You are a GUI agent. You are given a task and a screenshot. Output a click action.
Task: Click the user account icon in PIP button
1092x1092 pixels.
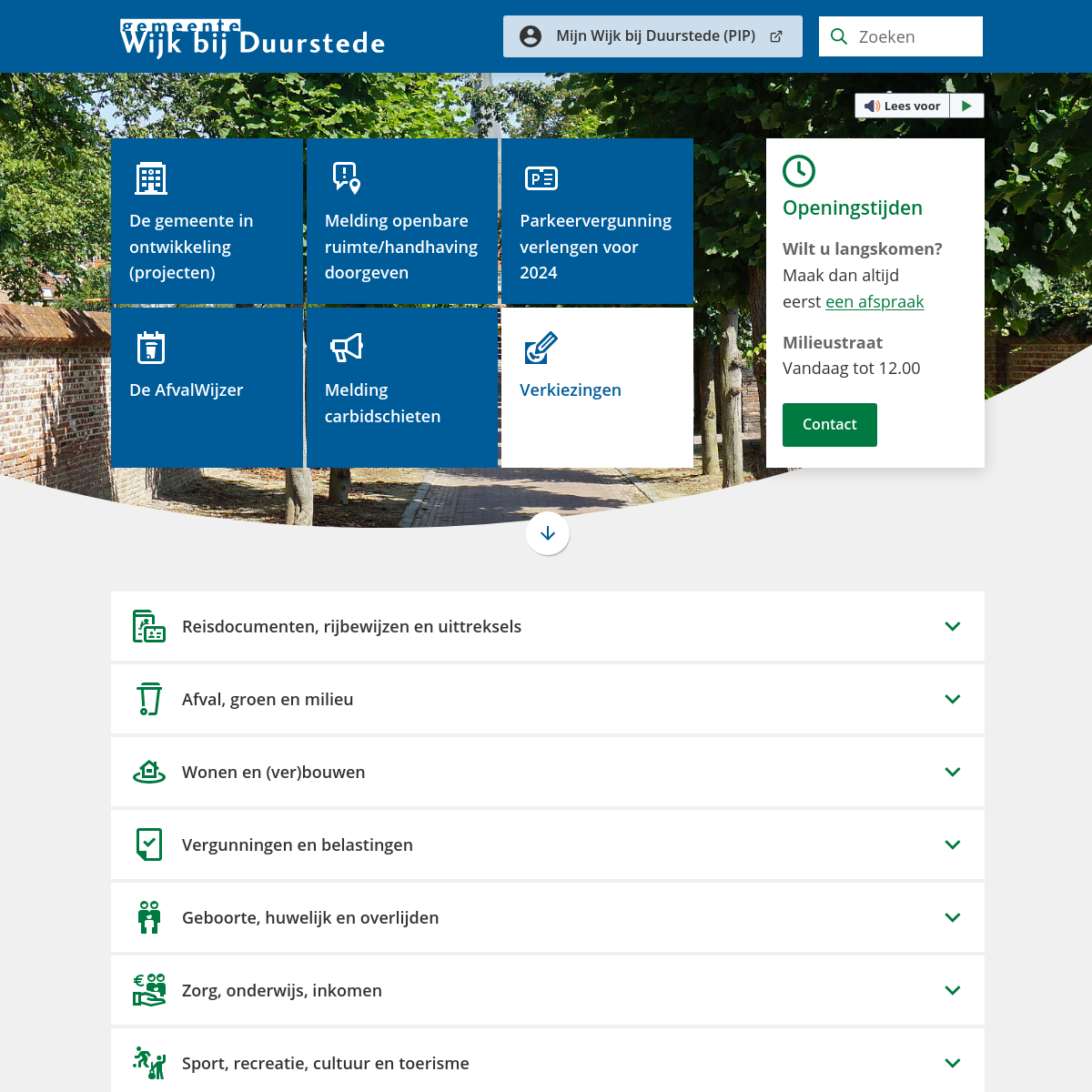[x=531, y=36]
